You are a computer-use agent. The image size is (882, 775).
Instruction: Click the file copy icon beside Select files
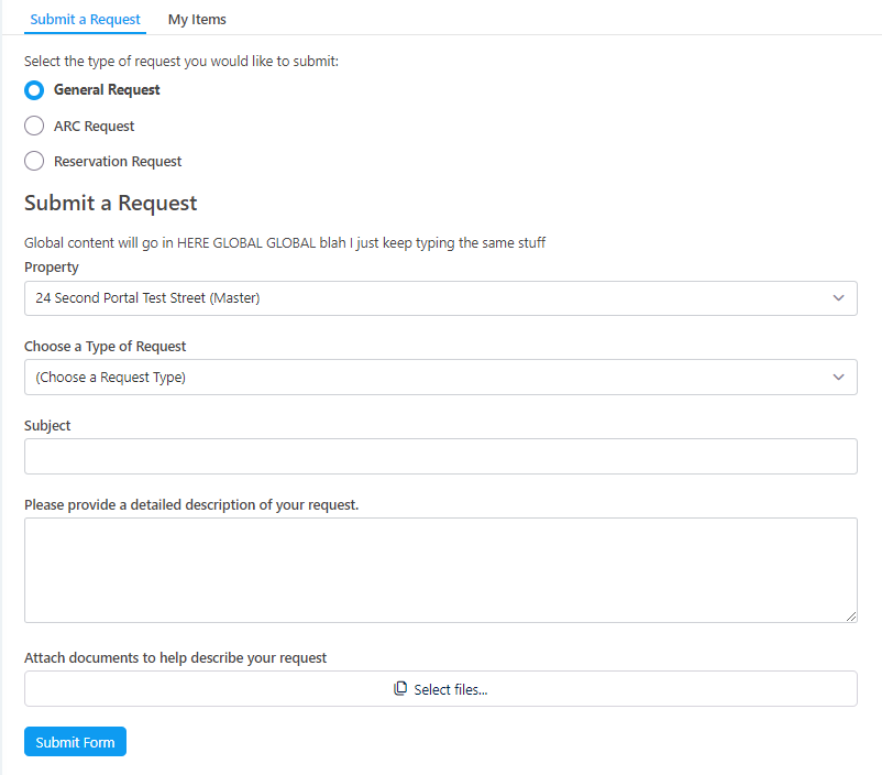click(x=400, y=688)
